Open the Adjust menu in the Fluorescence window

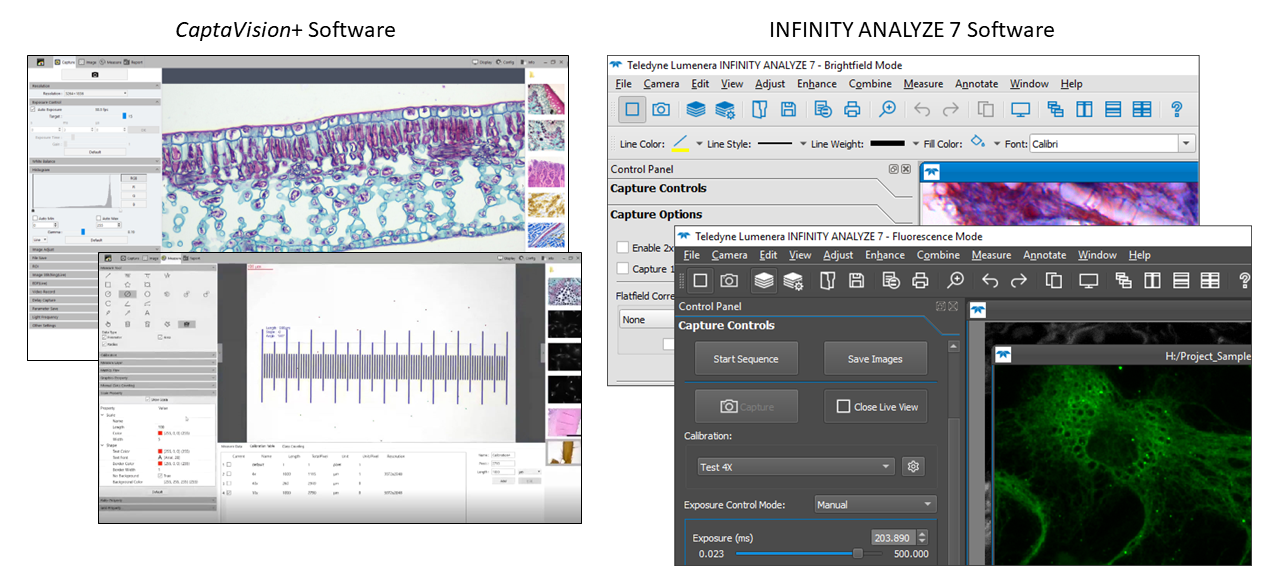click(x=838, y=255)
